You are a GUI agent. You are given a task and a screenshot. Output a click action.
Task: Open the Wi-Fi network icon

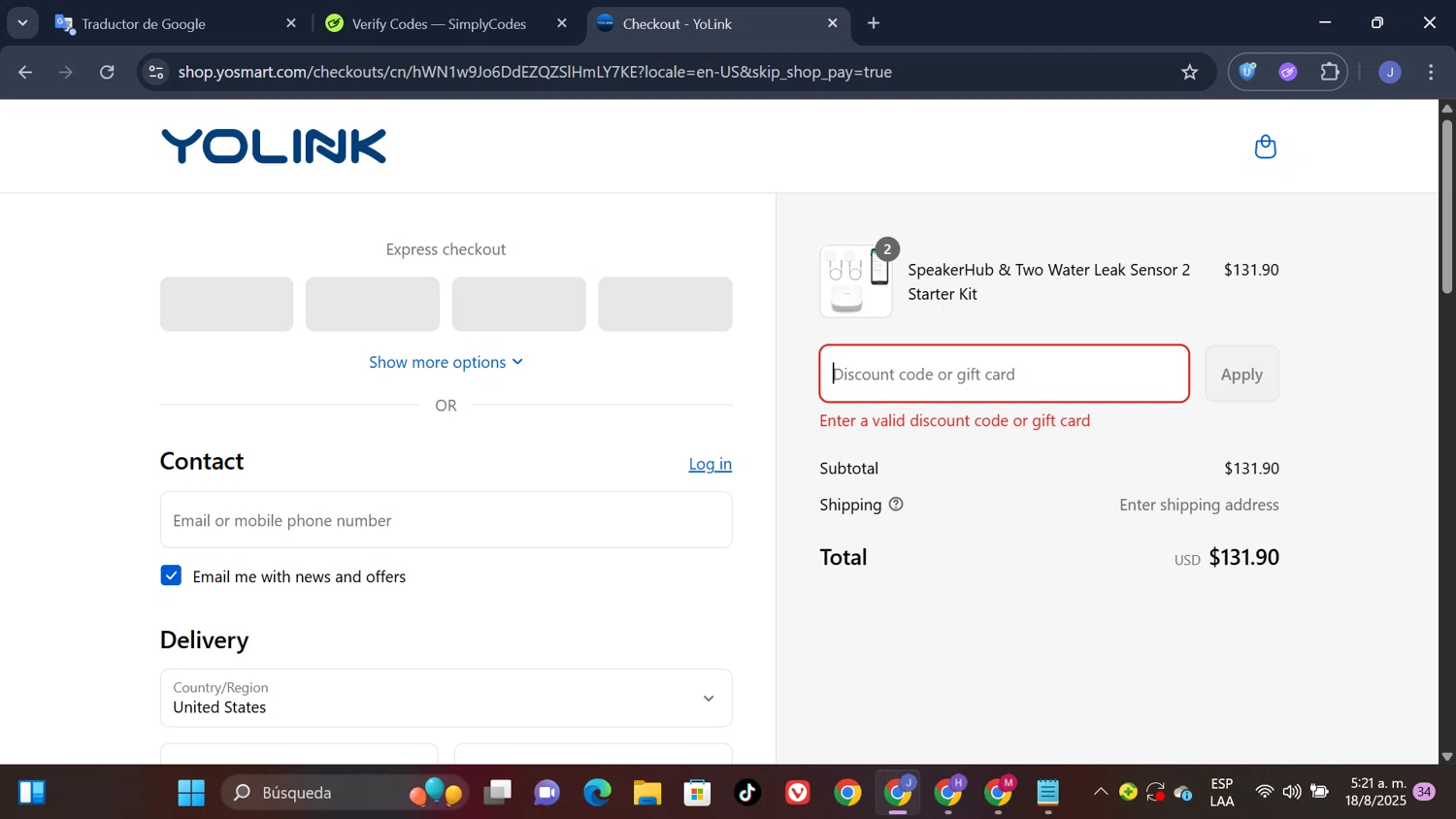(1264, 793)
